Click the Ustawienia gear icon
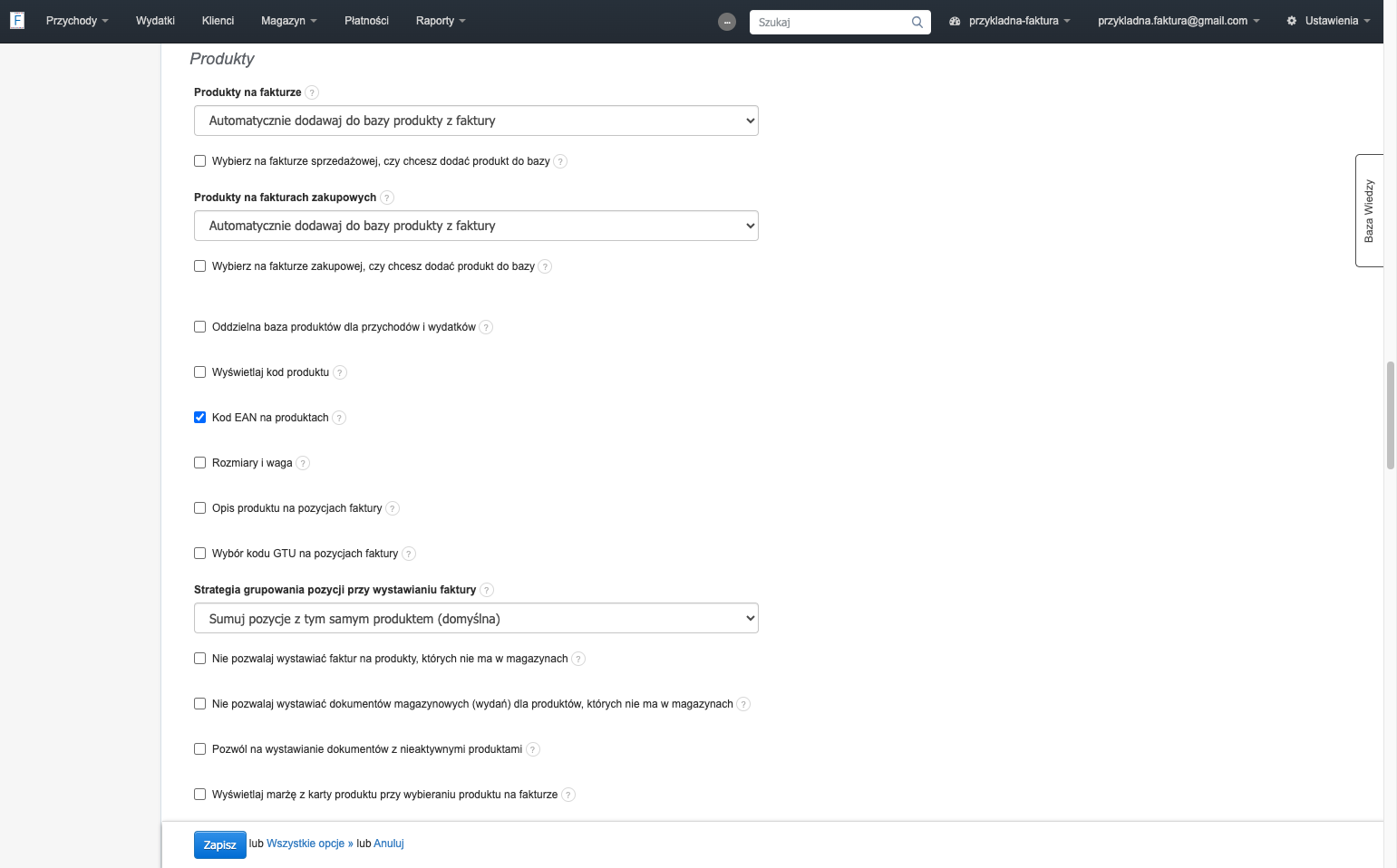 [x=1292, y=21]
